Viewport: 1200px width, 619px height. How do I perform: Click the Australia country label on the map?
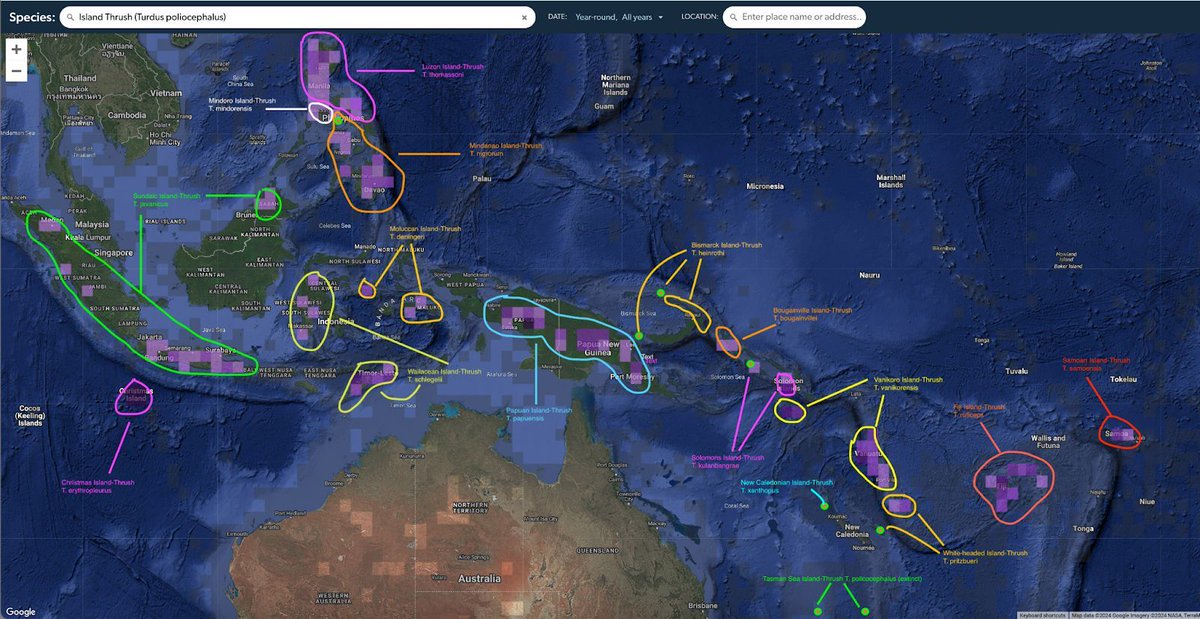479,579
